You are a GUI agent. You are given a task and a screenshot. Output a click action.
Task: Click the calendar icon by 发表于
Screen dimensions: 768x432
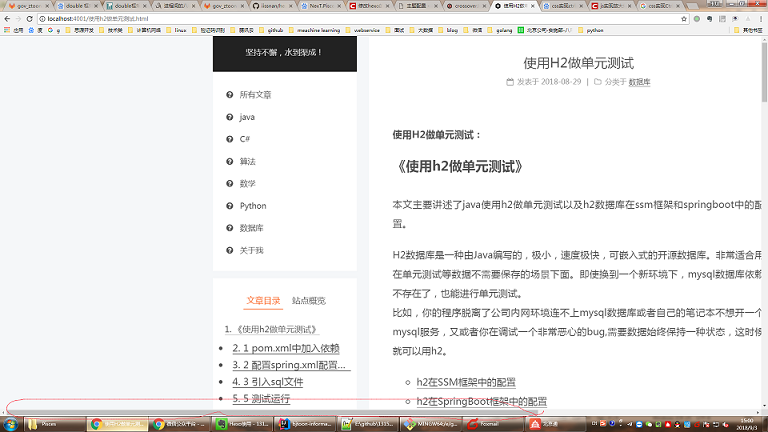pos(510,82)
